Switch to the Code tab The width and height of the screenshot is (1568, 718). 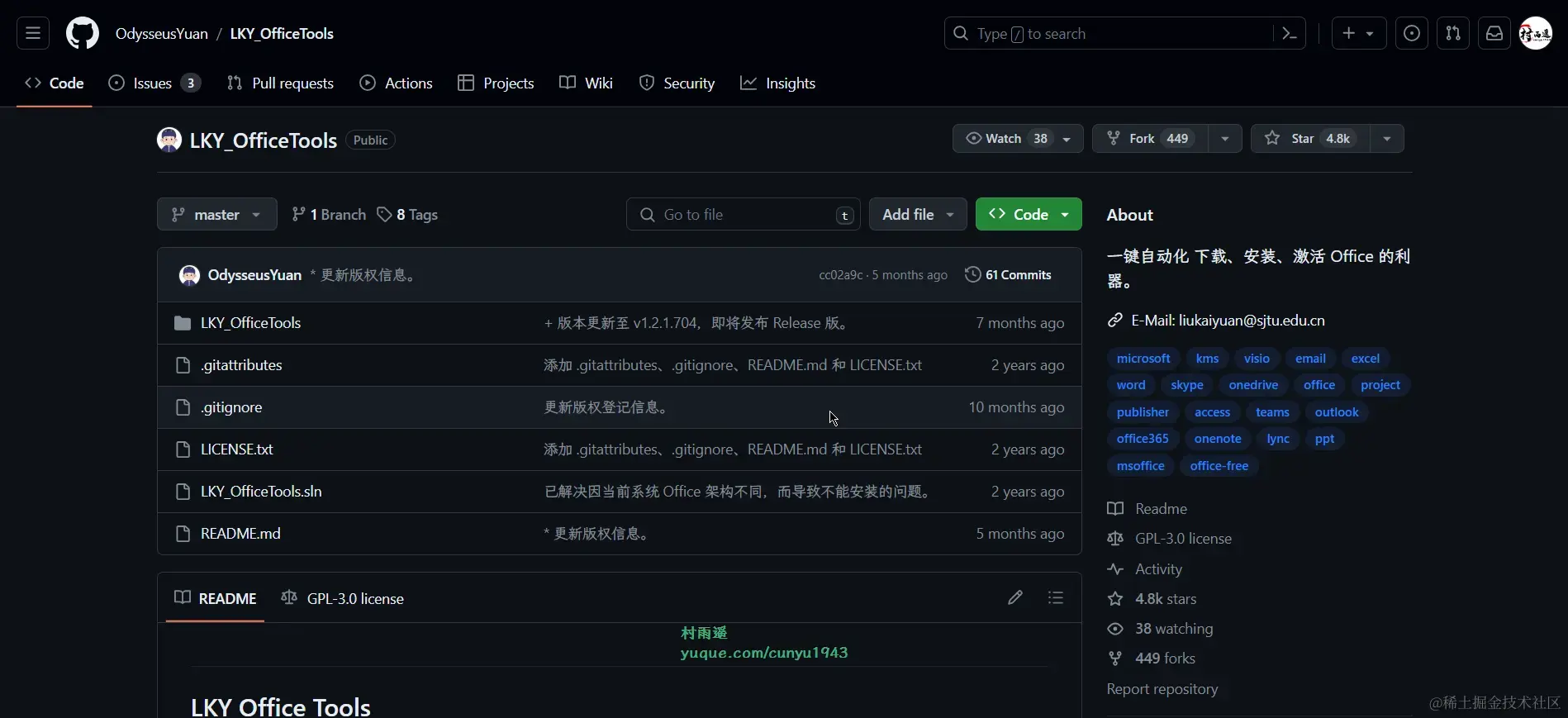55,83
